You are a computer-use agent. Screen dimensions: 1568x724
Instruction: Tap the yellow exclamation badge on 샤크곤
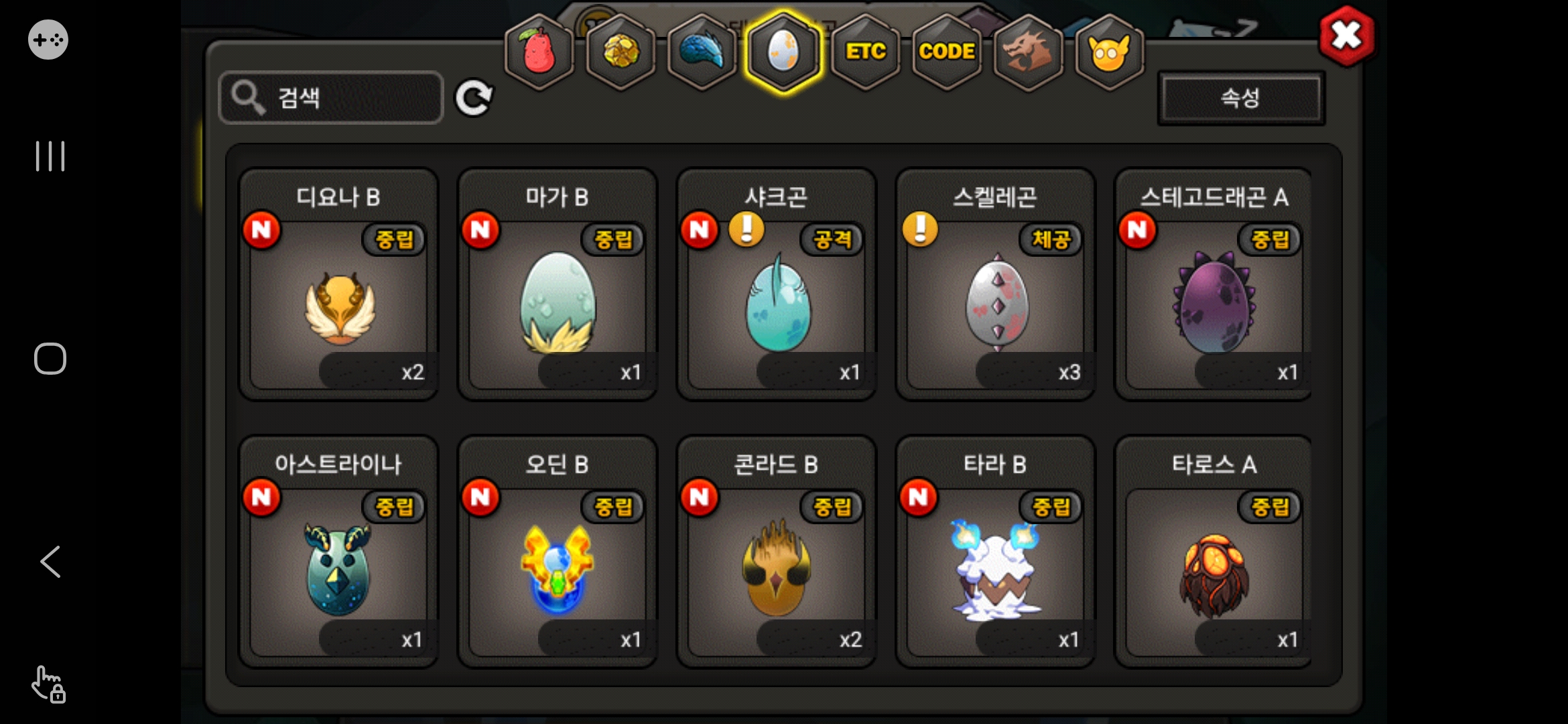click(746, 229)
